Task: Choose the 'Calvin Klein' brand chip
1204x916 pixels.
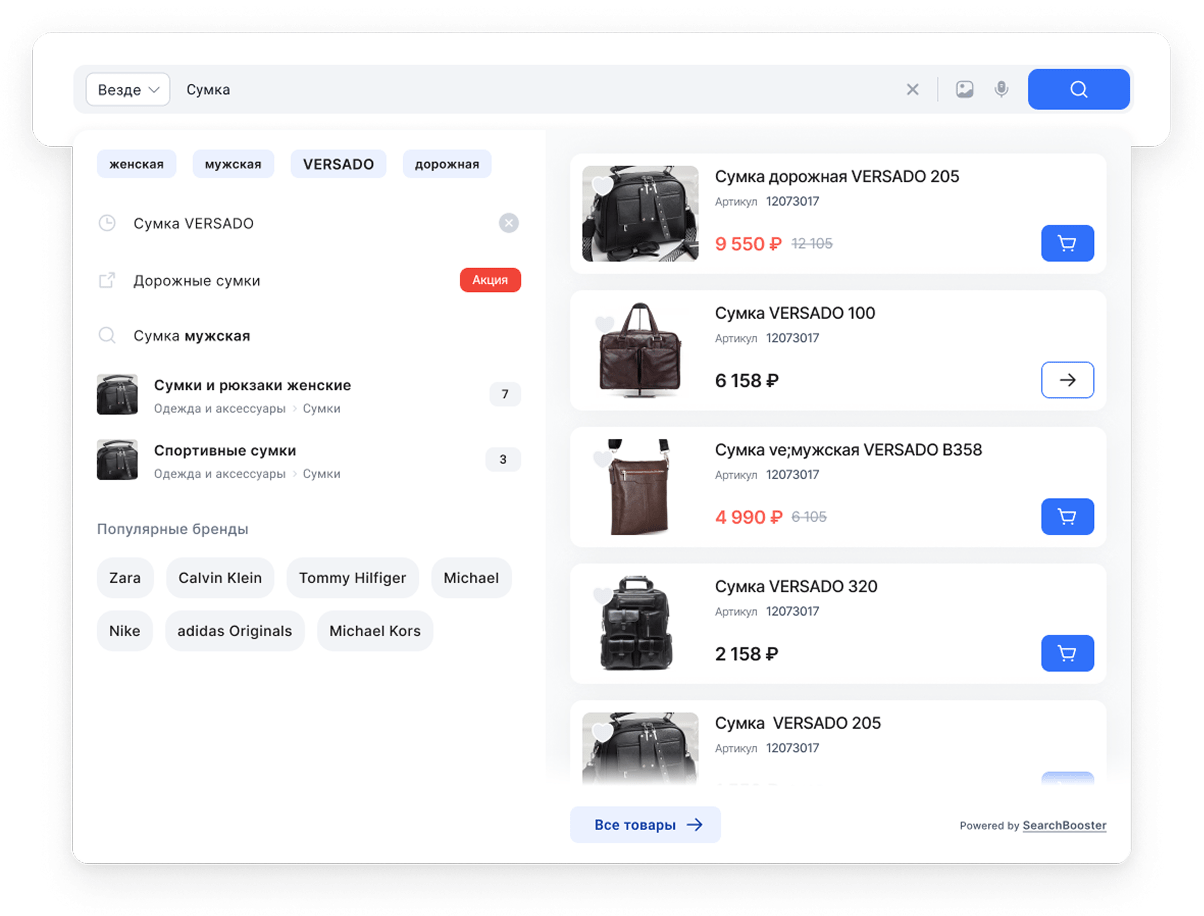Action: point(220,578)
